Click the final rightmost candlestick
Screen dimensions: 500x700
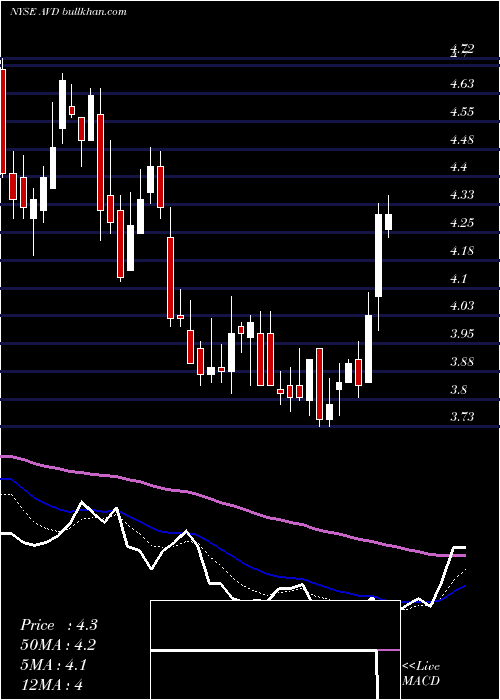(x=388, y=217)
